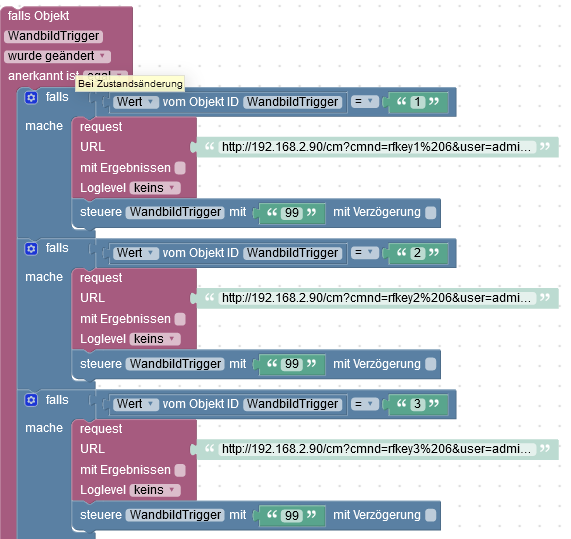Screen dimensions: 571x539
Task: Open 'Wert' dropdown in first falls condition
Action: coord(136,102)
